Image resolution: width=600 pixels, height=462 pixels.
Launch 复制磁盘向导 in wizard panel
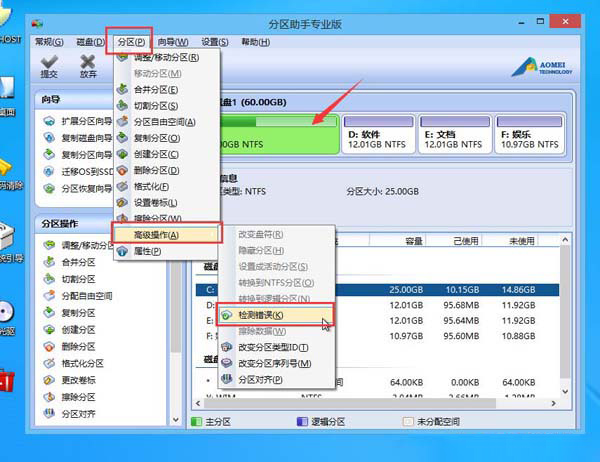77,138
